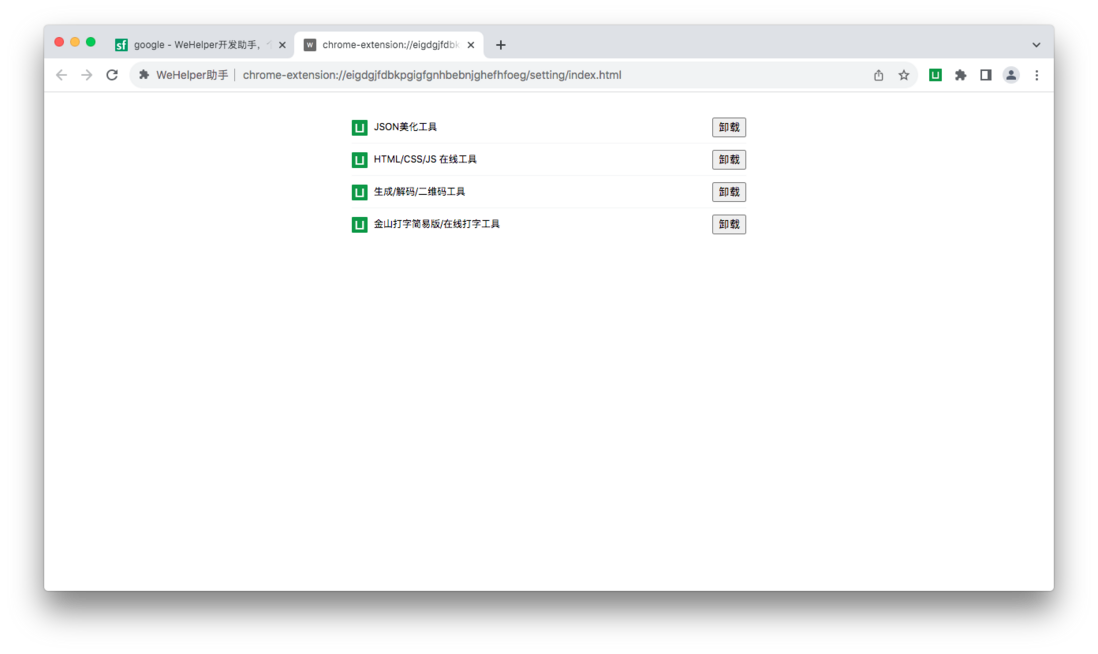
Task: Click the green icon beside JSON美化工具
Action: coord(359,127)
